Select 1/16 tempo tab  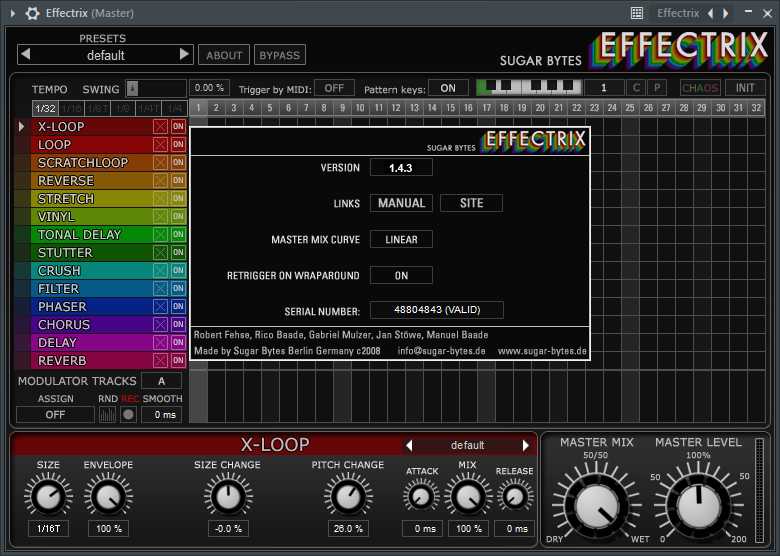point(71,108)
